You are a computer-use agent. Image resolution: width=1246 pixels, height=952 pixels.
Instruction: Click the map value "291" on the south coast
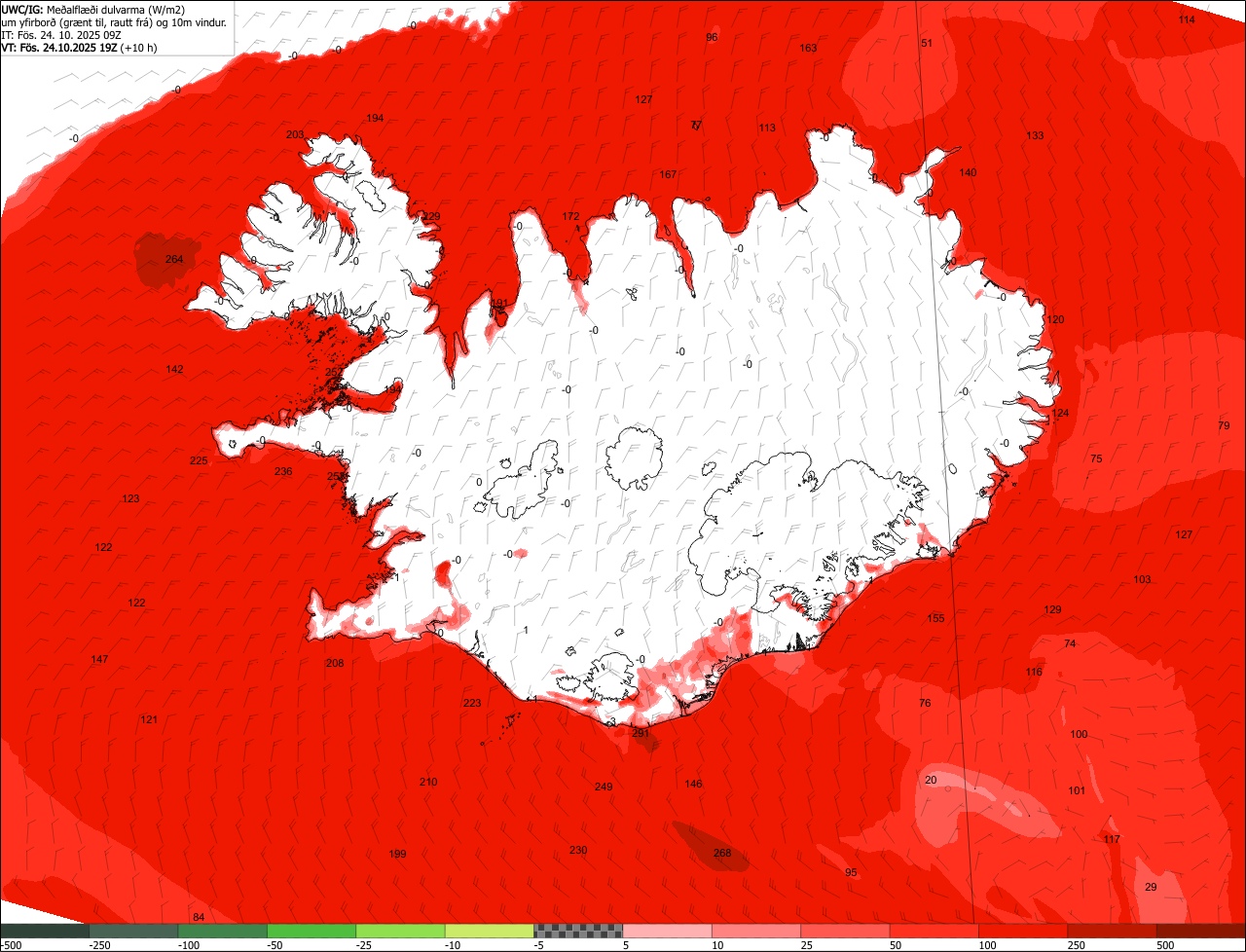(x=641, y=734)
